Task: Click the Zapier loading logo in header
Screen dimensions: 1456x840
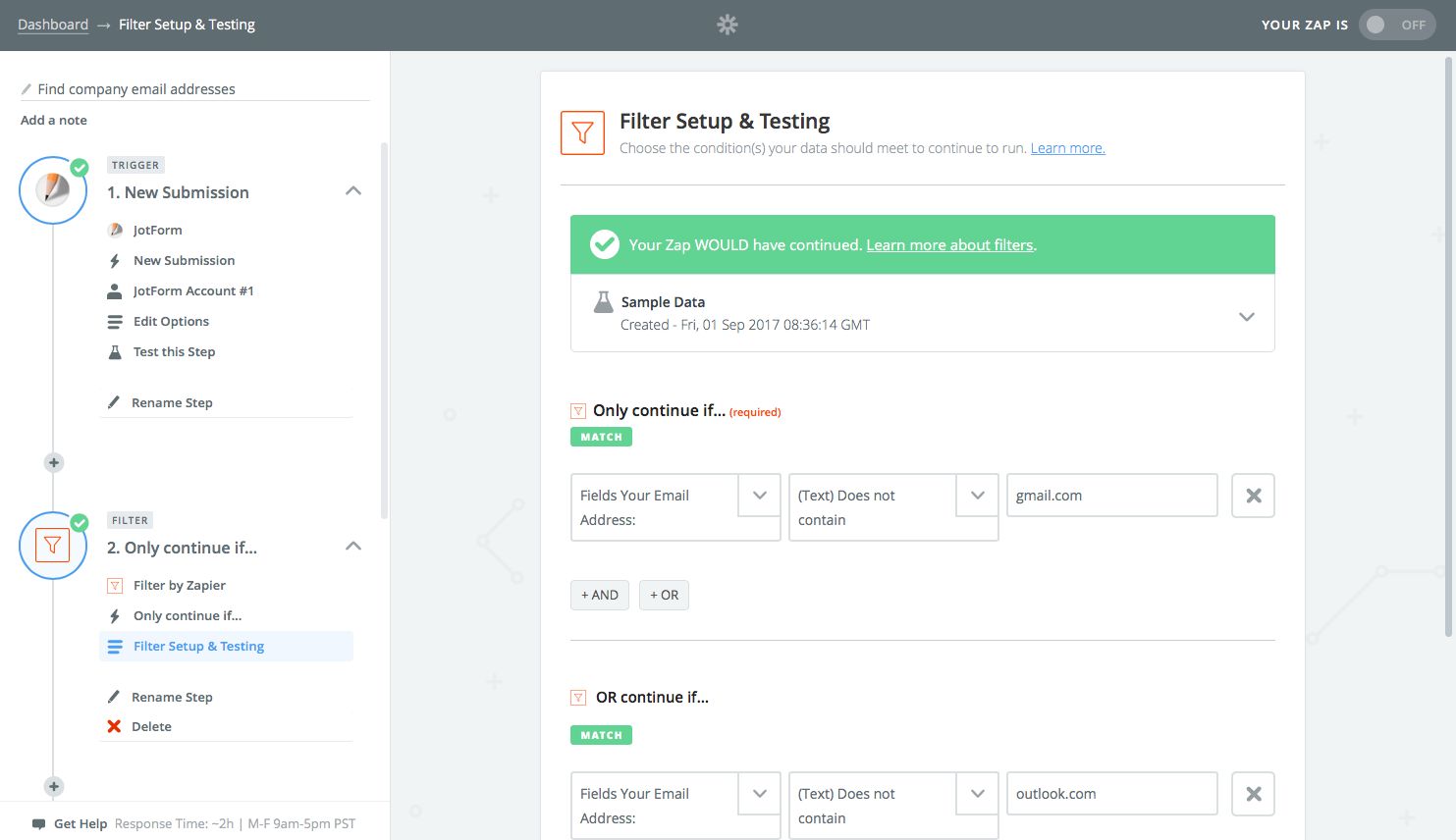Action: click(727, 25)
